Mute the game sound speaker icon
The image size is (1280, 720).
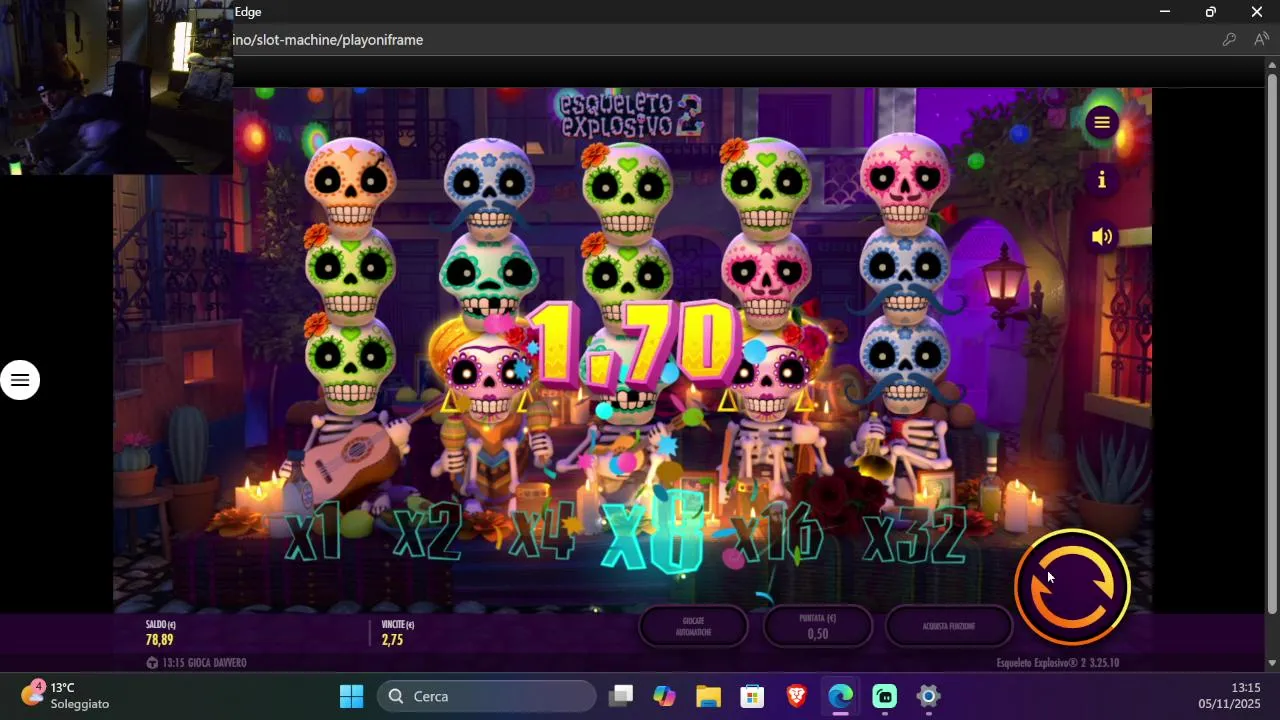point(1102,237)
